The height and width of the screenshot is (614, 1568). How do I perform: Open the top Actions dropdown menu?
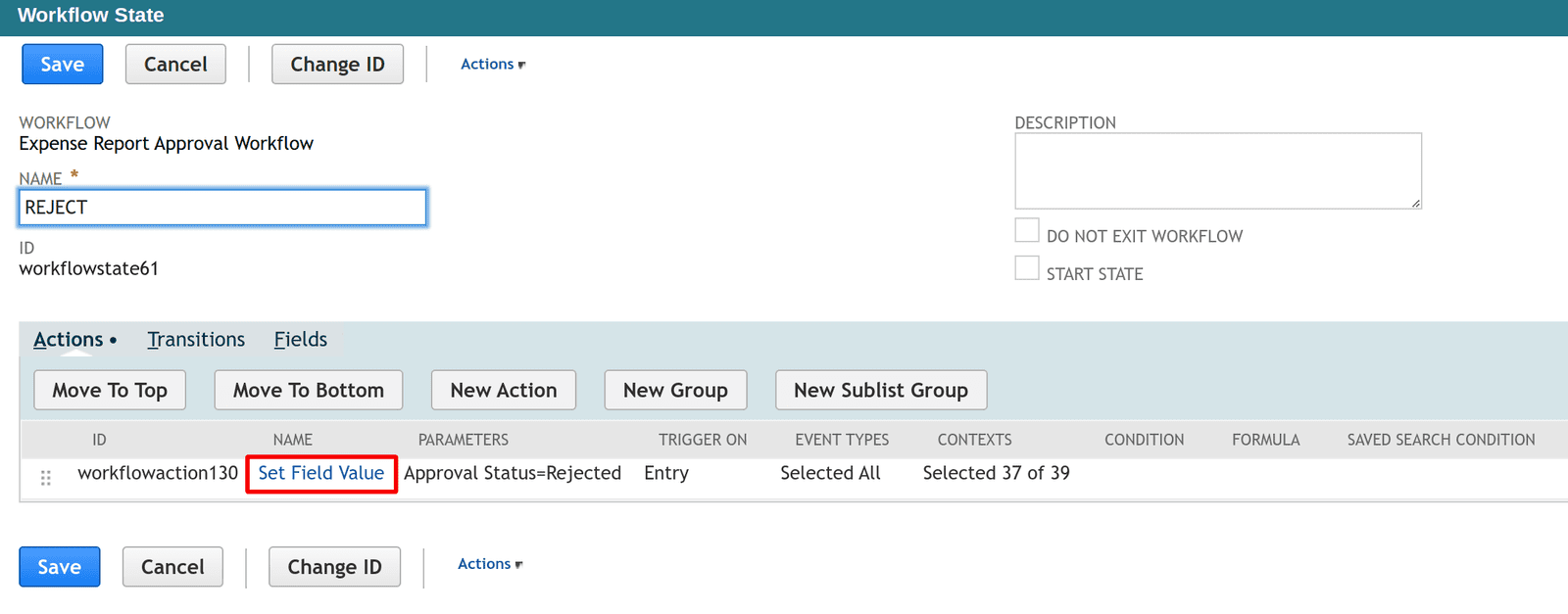click(x=493, y=64)
